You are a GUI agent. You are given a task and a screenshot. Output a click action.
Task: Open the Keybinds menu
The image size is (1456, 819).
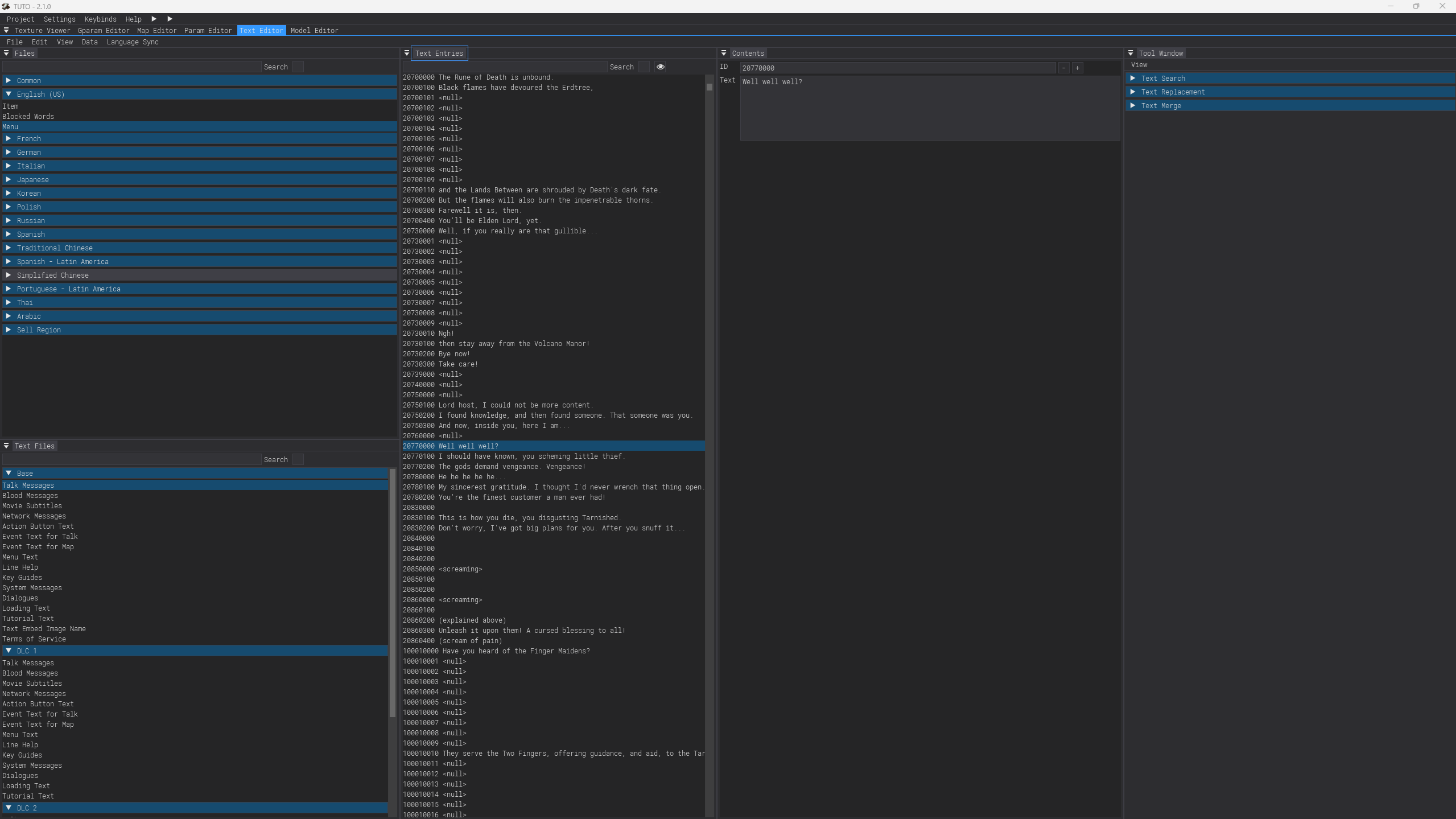(101, 19)
